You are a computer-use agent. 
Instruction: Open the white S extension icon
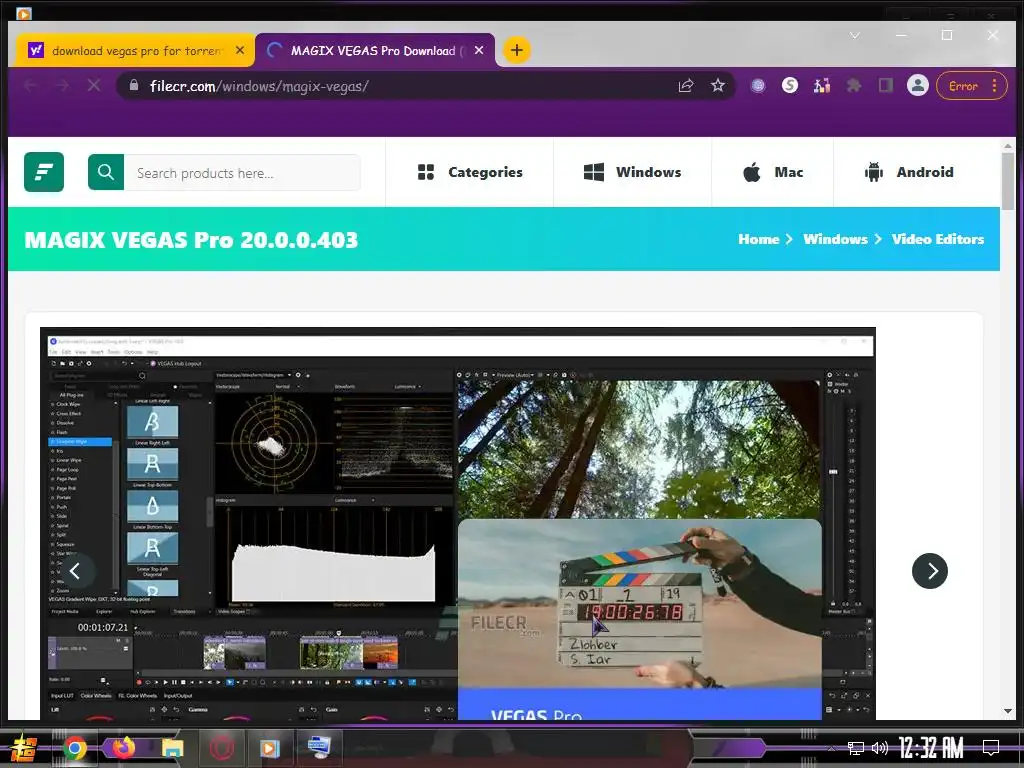click(790, 86)
